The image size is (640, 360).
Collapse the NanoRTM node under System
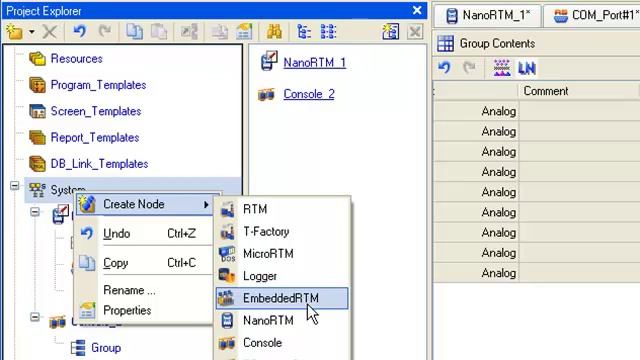(x=35, y=212)
